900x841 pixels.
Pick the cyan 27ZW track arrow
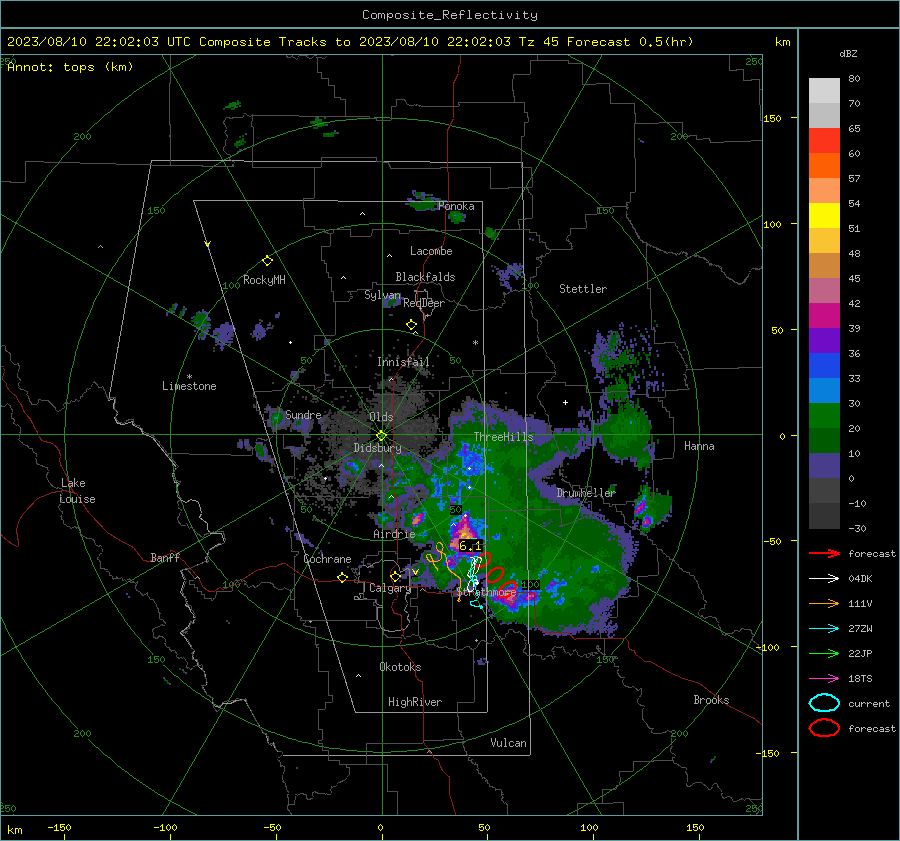pyautogui.click(x=824, y=629)
